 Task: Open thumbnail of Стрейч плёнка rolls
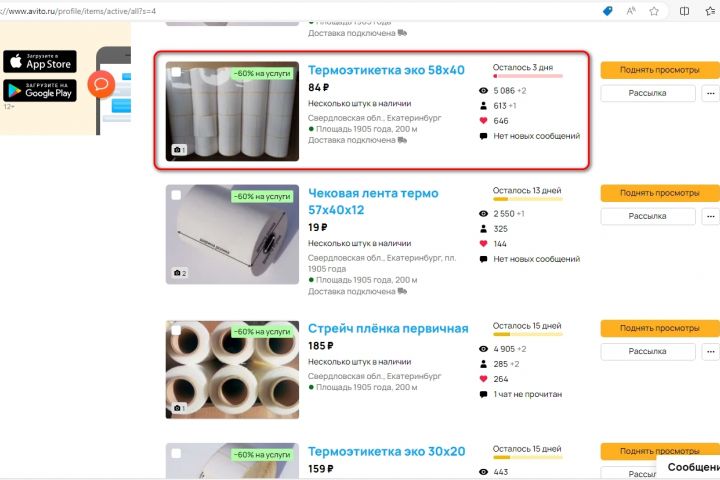[232, 369]
